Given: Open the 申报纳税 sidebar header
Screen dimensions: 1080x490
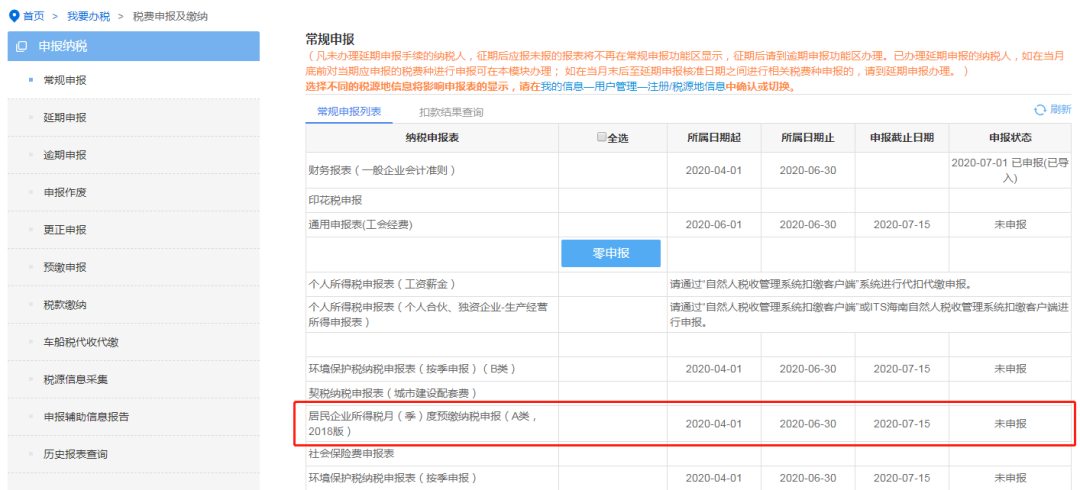Looking at the screenshot, I should (134, 46).
